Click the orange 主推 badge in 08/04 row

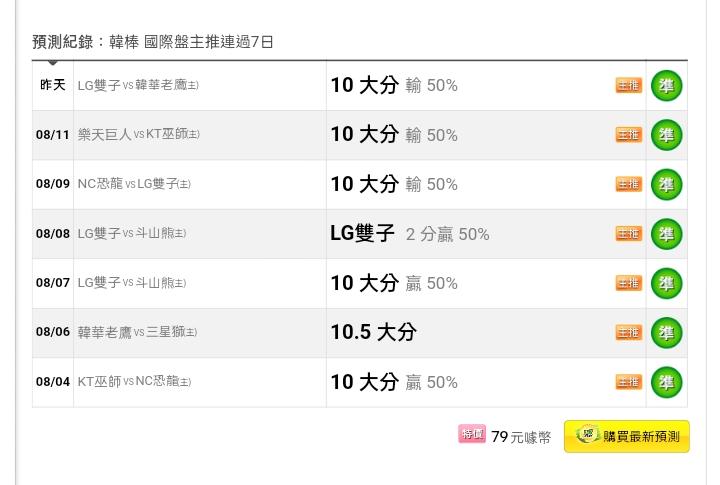coord(629,382)
